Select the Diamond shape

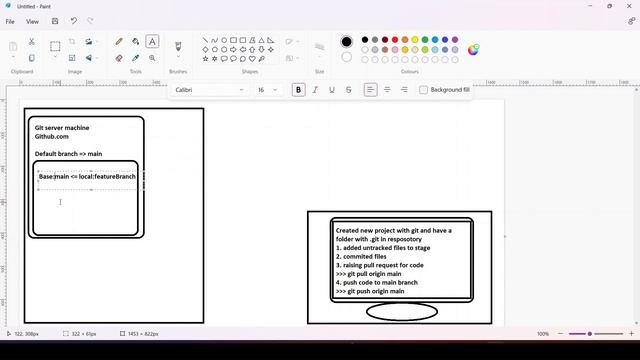pos(205,49)
